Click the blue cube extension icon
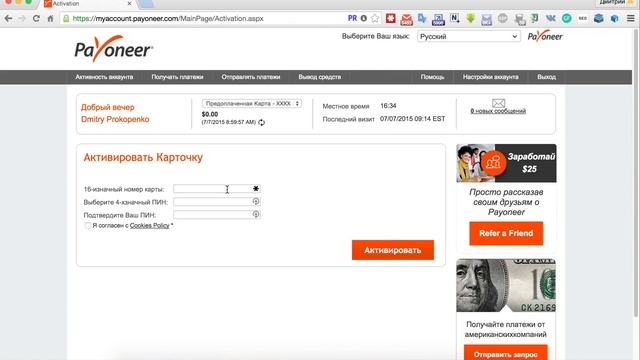Image resolution: width=640 pixels, height=360 pixels. pyautogui.click(x=614, y=18)
